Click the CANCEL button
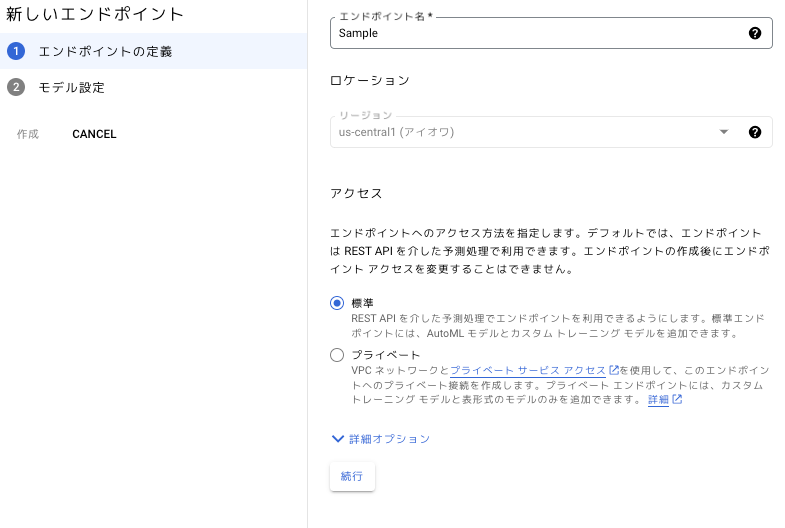Image resolution: width=785 pixels, height=528 pixels. [94, 134]
